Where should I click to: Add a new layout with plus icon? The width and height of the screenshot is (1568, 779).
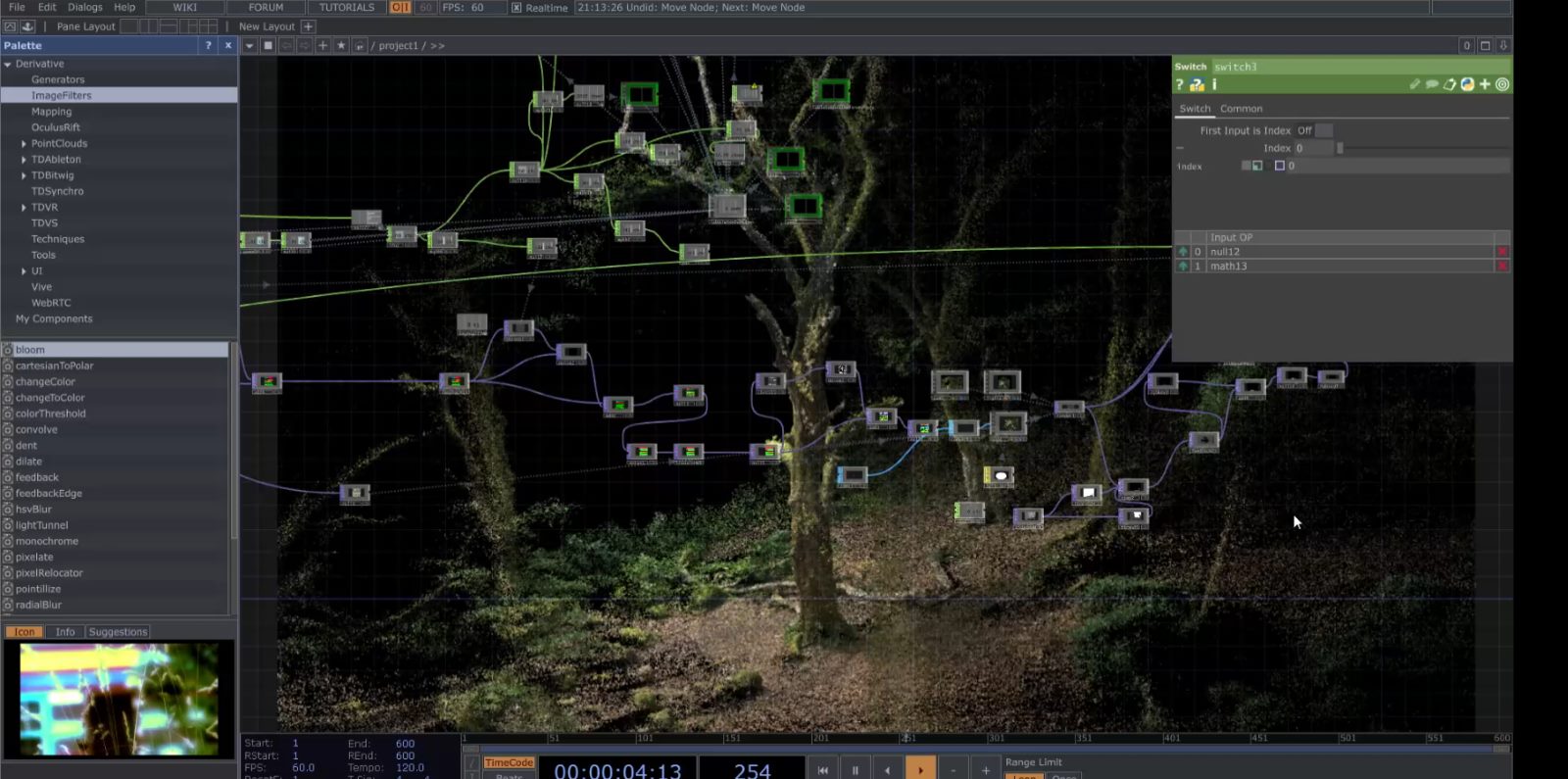pos(308,26)
